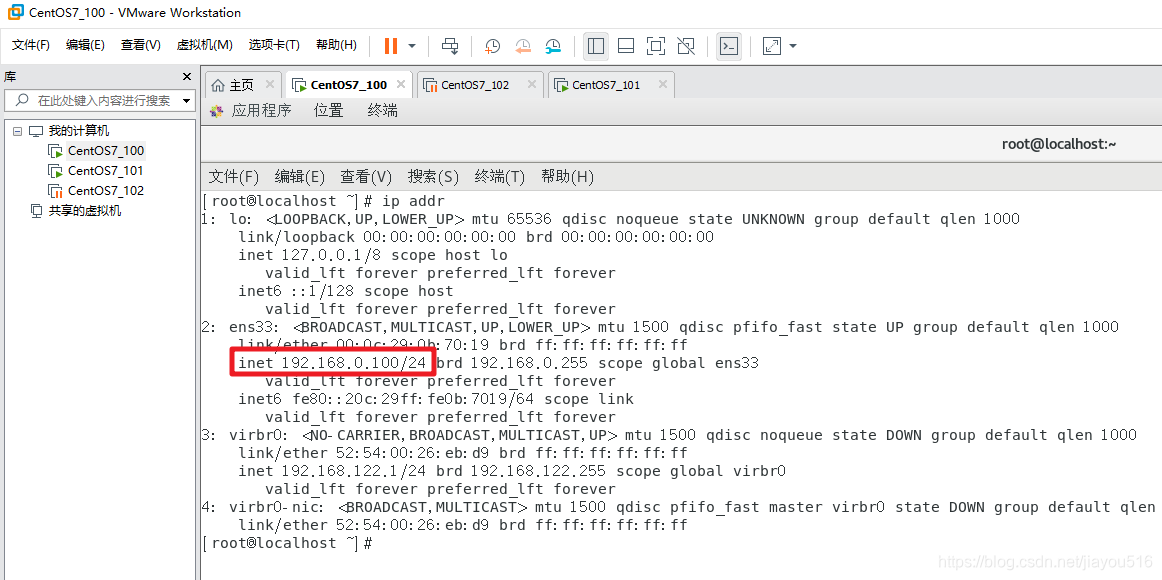Open the stretch display dropdown arrow
Viewport: 1162px width, 580px height.
coord(793,46)
